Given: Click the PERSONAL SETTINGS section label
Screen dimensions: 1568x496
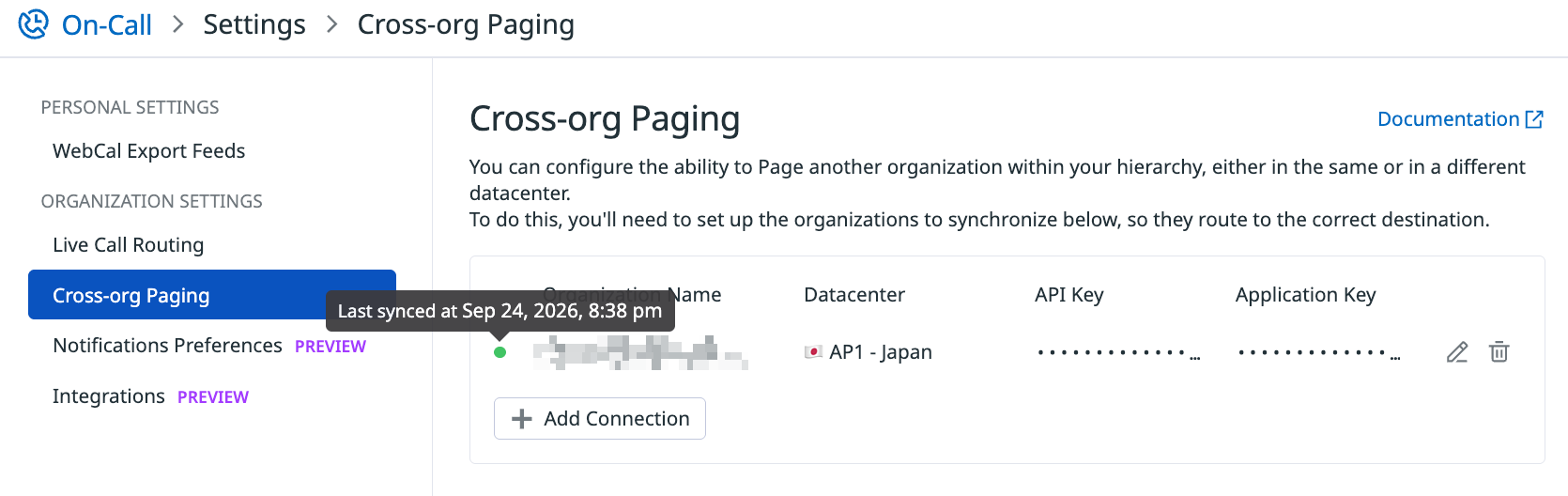Looking at the screenshot, I should (x=130, y=107).
